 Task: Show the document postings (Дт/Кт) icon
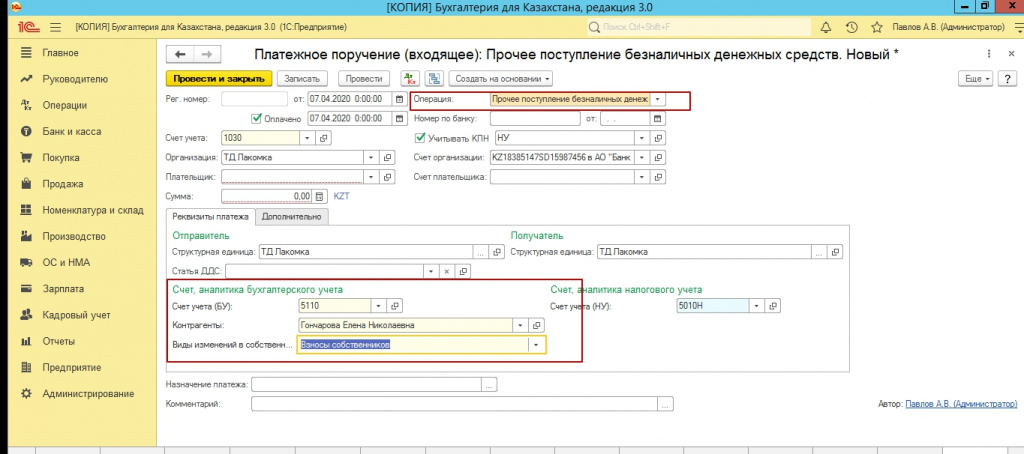point(409,78)
